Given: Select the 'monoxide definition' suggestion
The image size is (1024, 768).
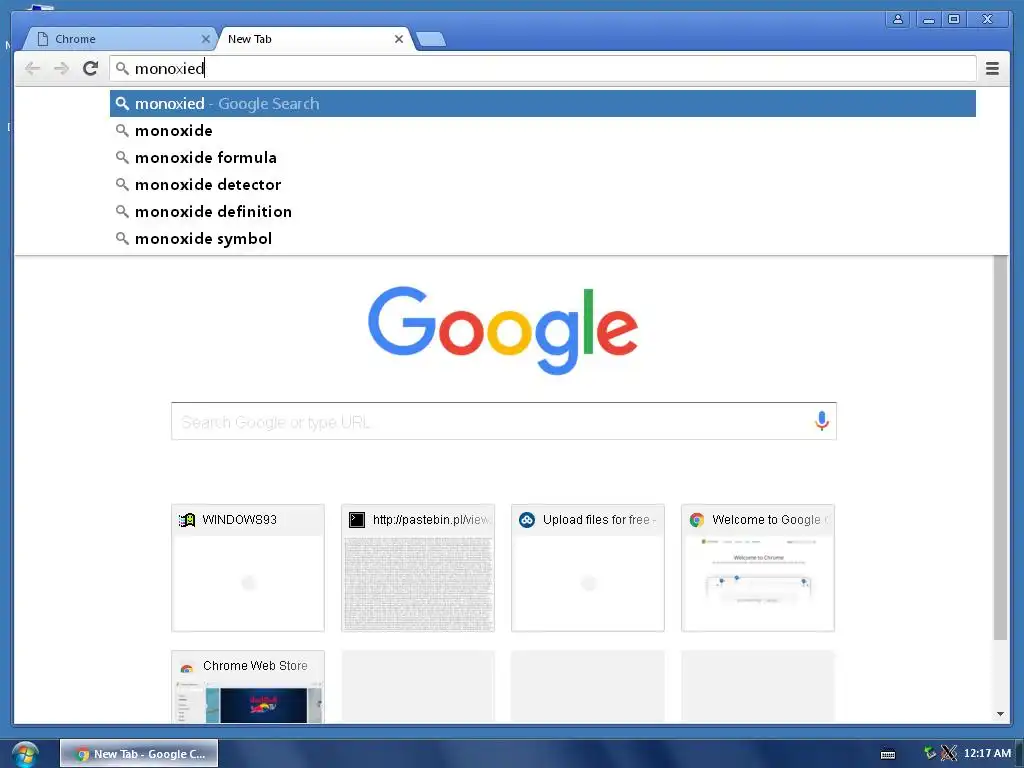Looking at the screenshot, I should click(543, 212).
